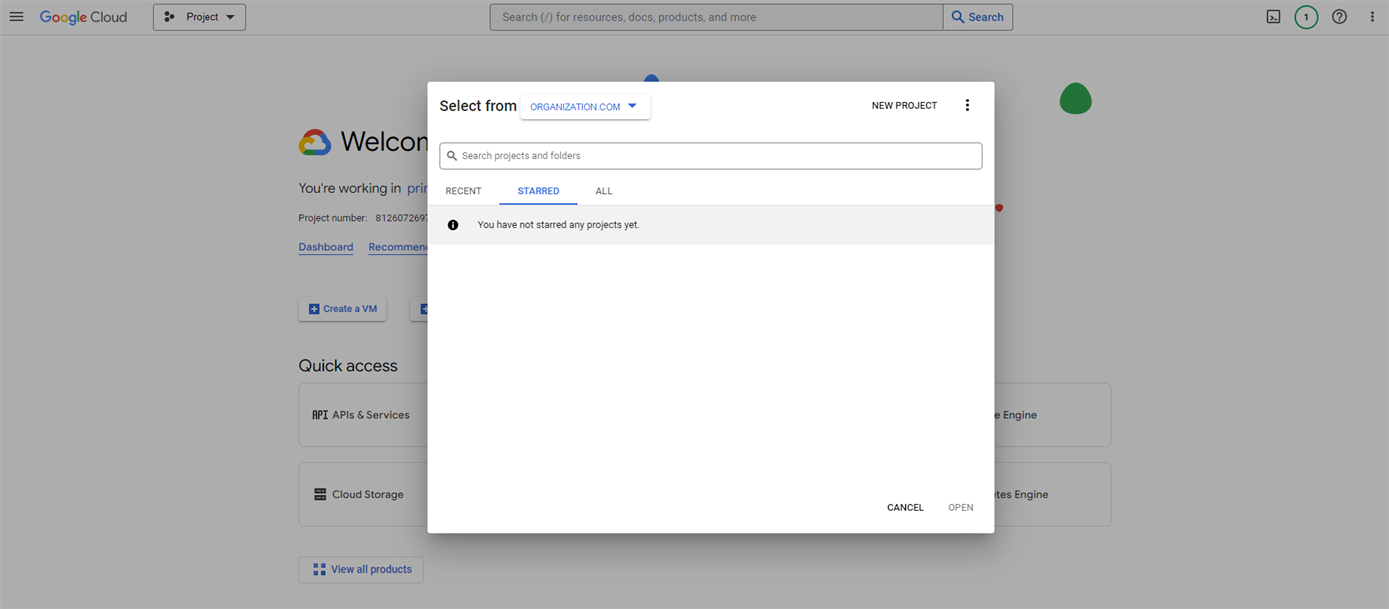
Task: Click the magnifier icon in project search
Action: 452,156
